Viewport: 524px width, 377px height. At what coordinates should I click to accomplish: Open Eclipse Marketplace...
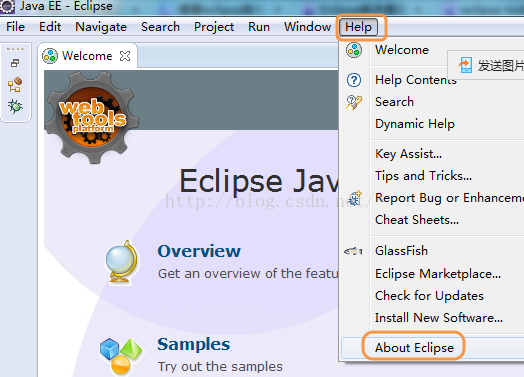pos(438,274)
